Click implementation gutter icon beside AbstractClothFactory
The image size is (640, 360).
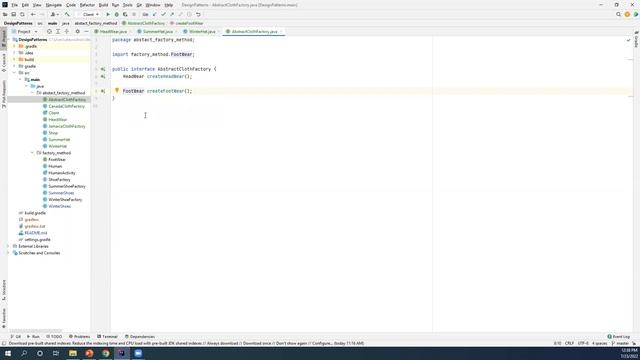click(103, 69)
